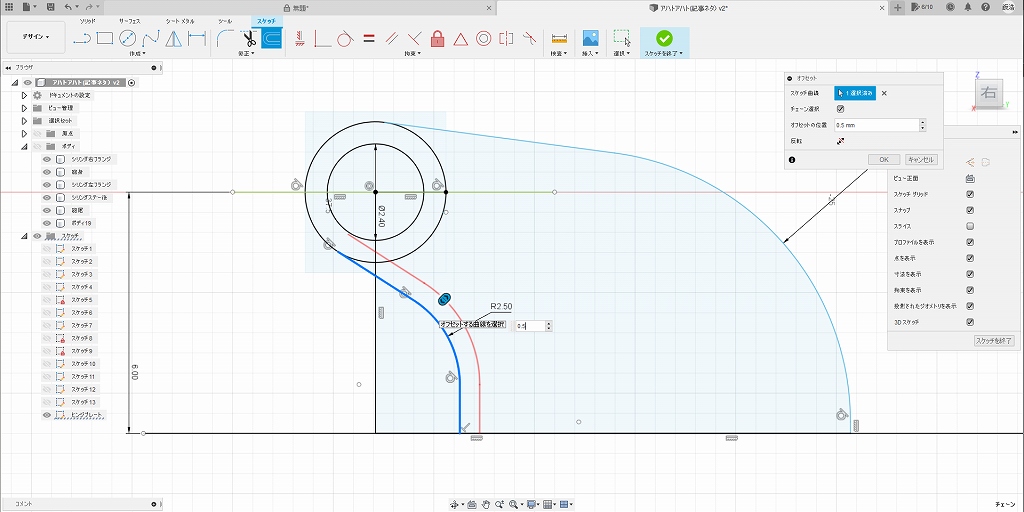
Task: Apply the Equal constraint icon
Action: [368, 39]
